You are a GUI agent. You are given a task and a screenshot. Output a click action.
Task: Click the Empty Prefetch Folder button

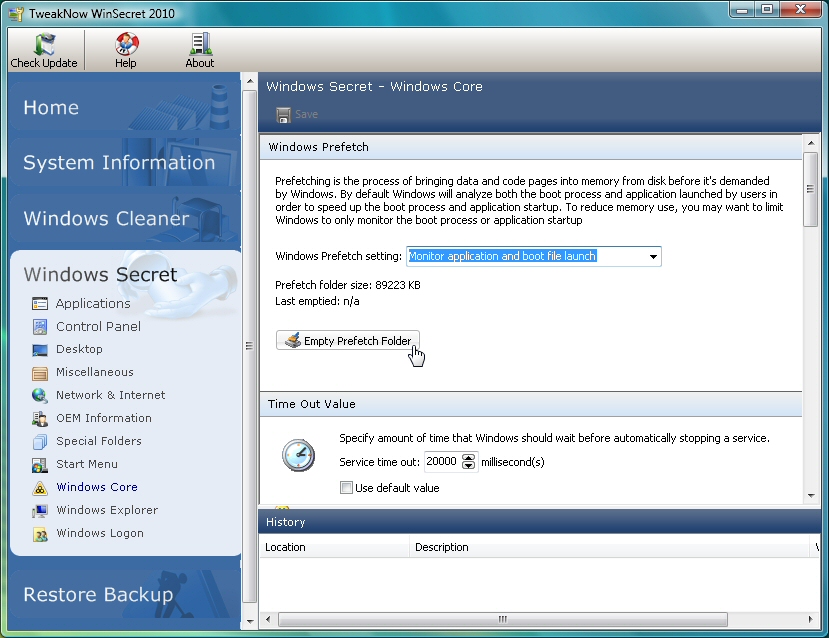(347, 341)
